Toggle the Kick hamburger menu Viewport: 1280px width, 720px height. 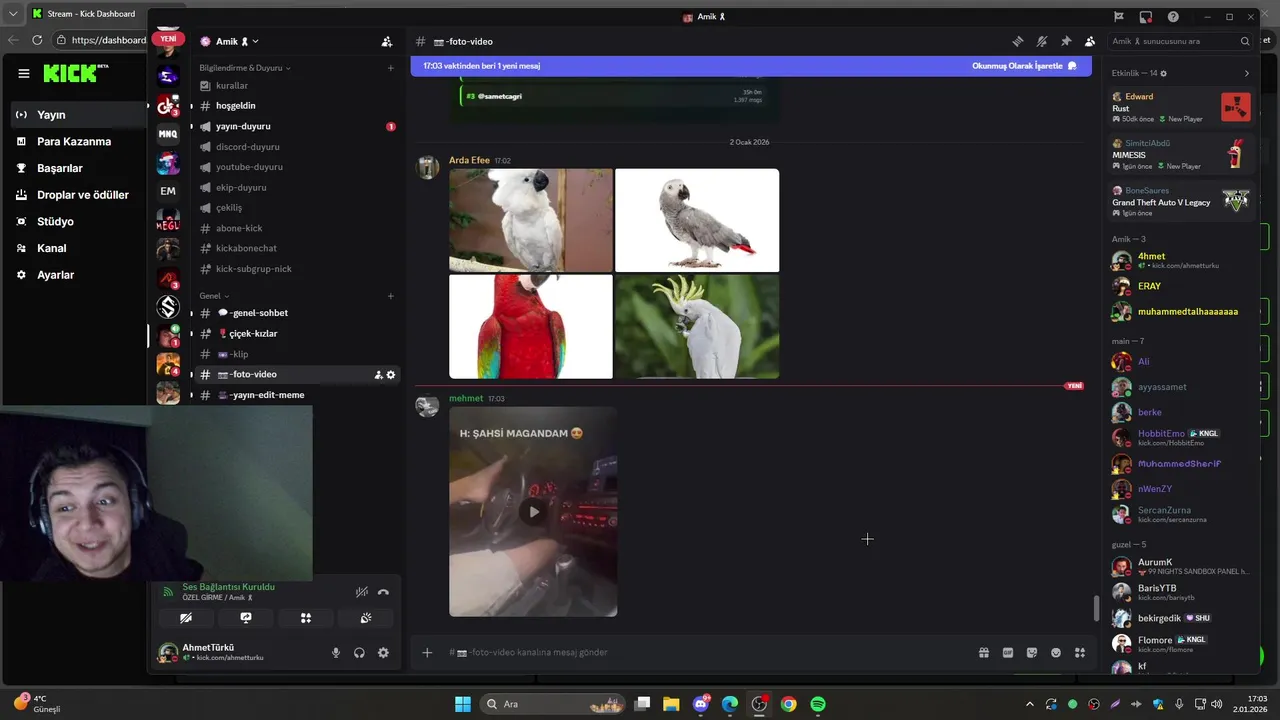(x=24, y=73)
